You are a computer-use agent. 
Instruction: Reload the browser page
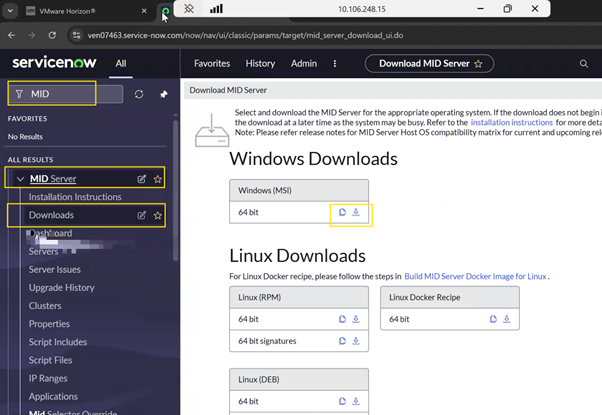click(52, 35)
